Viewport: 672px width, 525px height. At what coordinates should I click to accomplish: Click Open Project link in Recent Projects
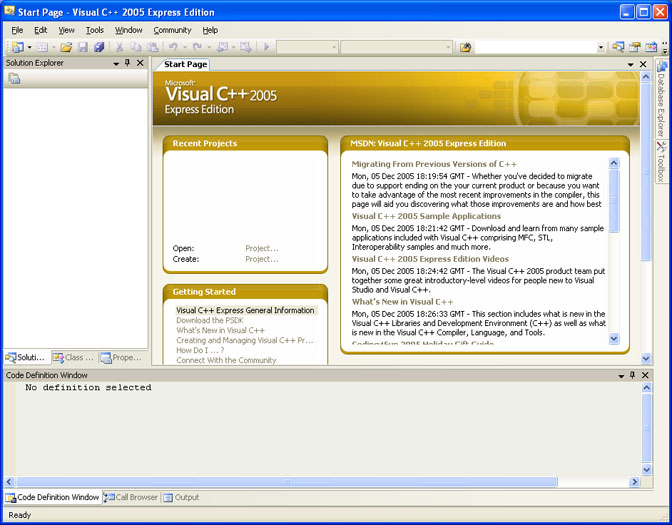tap(261, 248)
